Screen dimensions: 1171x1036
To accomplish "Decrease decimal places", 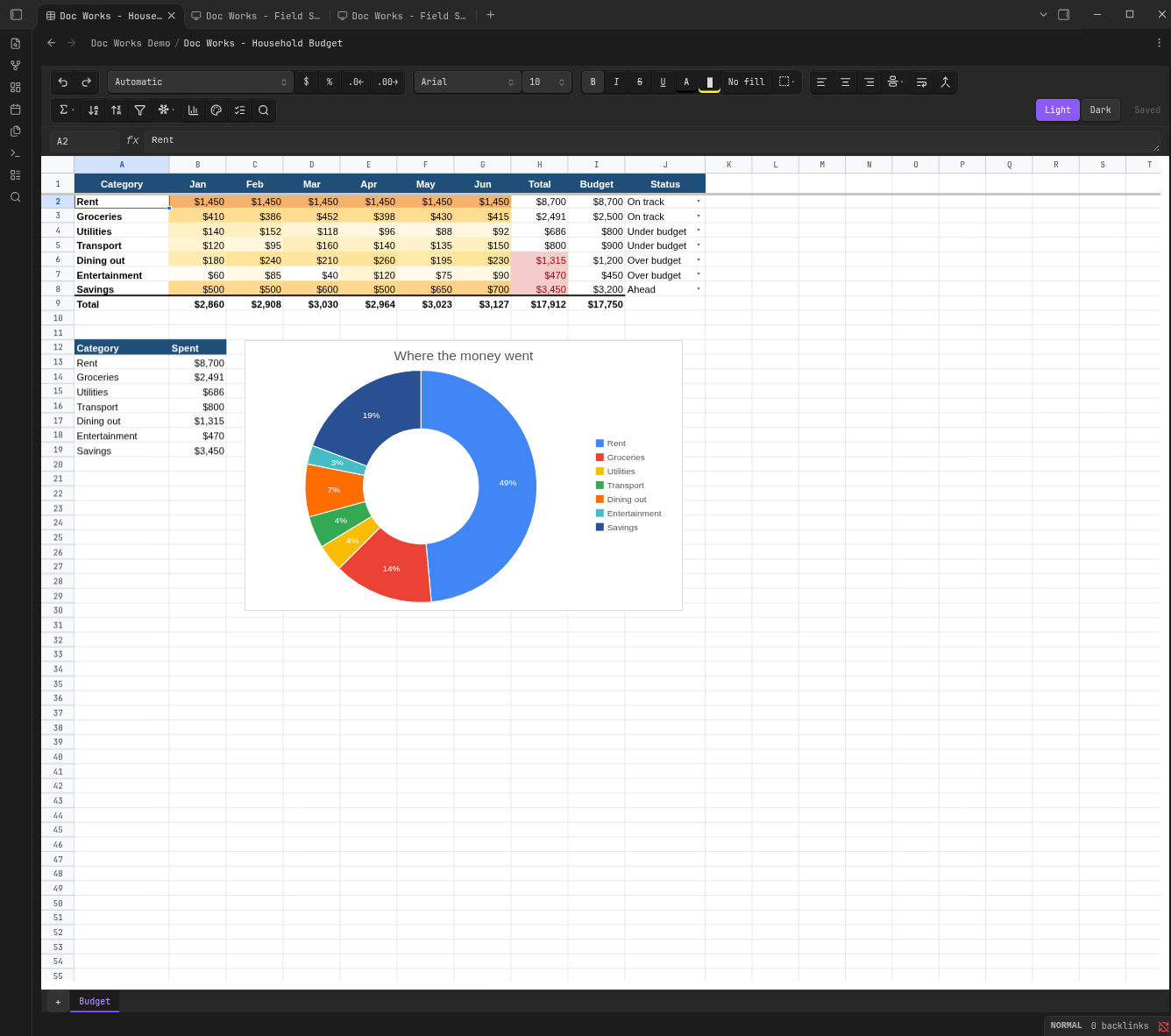I will click(x=356, y=82).
